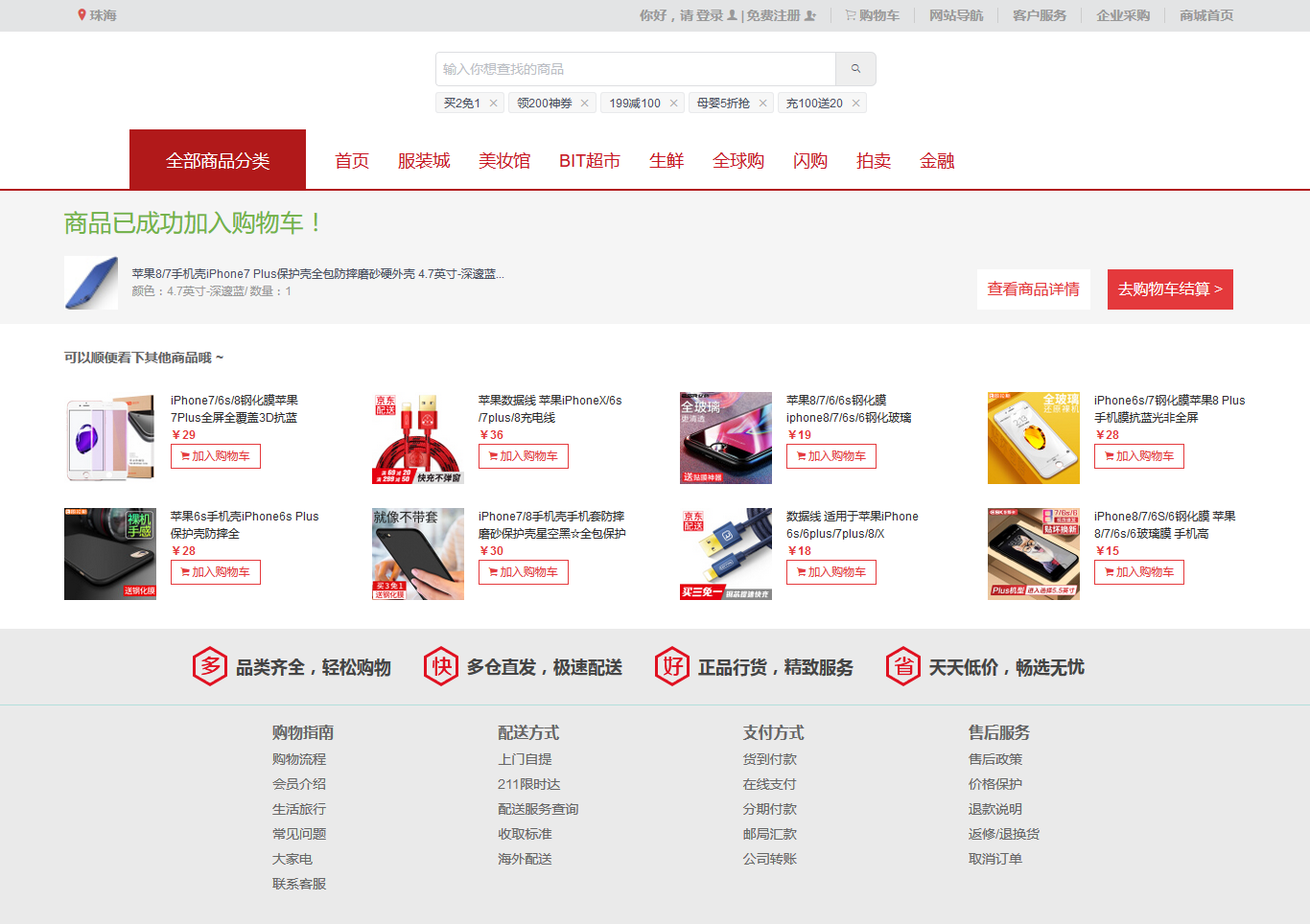1310x924 pixels.
Task: Add iPhone7/8手机壳 ¥30 item to cart
Action: pos(524,572)
